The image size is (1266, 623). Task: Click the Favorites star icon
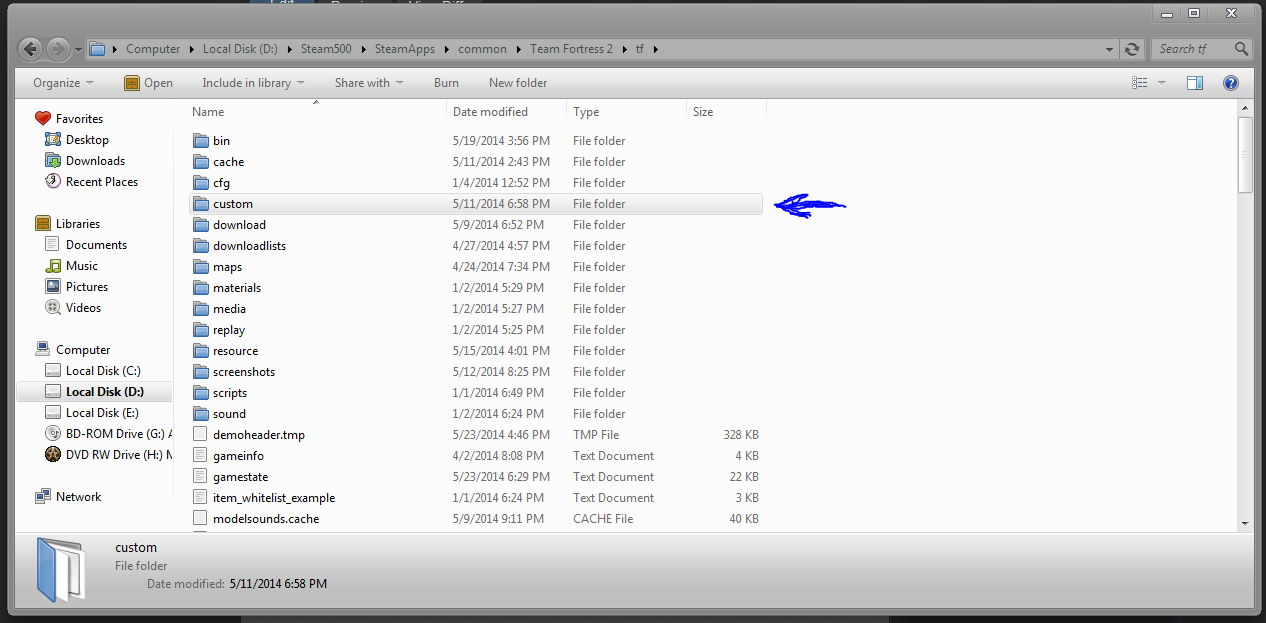pyautogui.click(x=43, y=118)
